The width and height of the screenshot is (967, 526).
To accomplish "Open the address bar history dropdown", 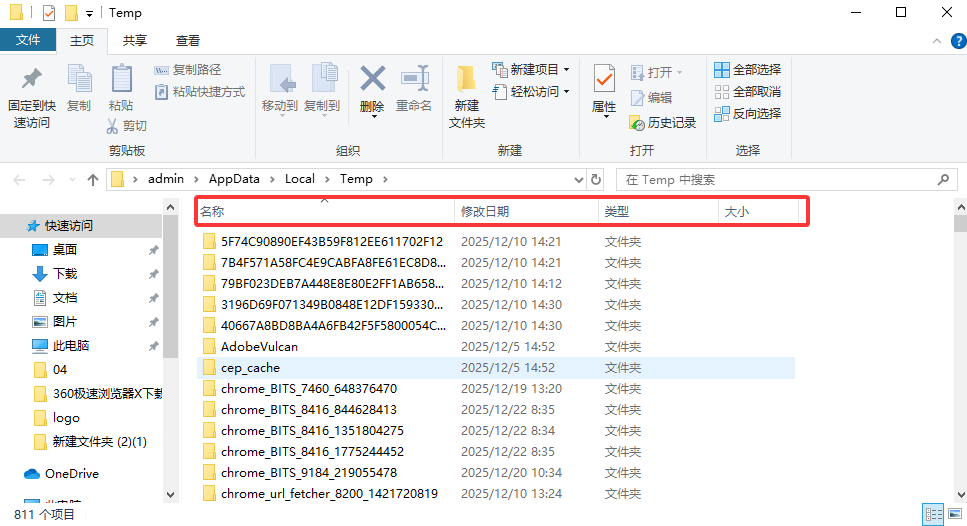I will 578,180.
